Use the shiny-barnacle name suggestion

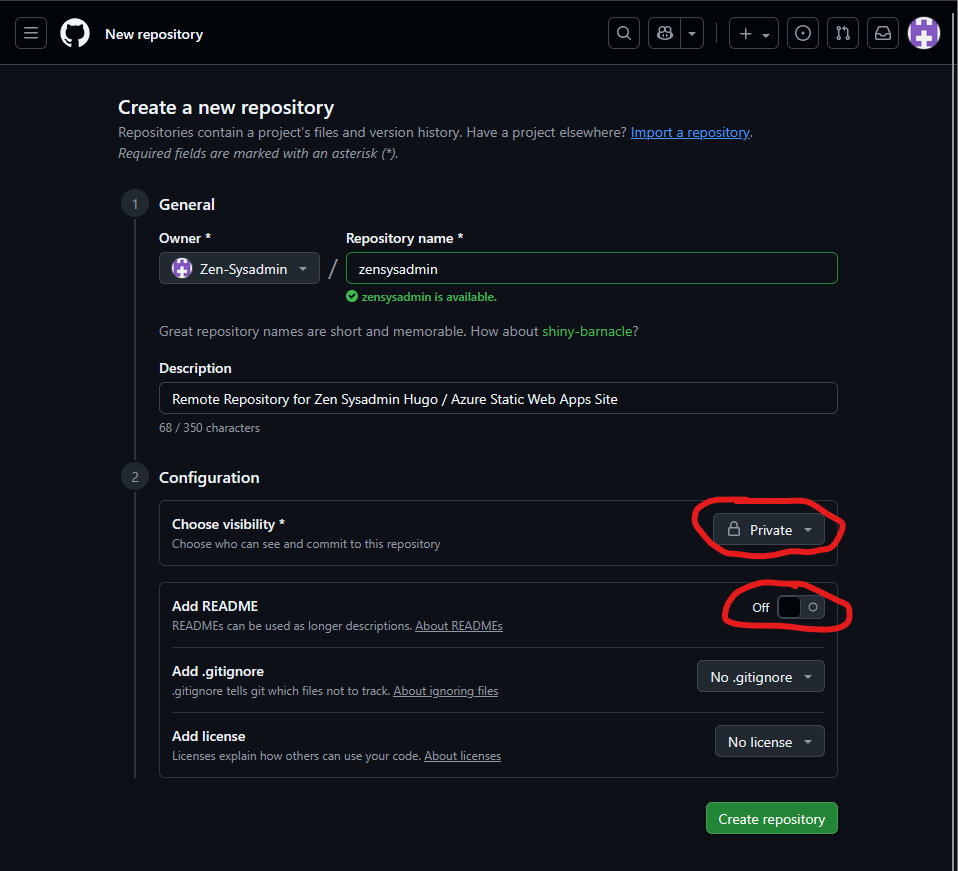point(586,331)
